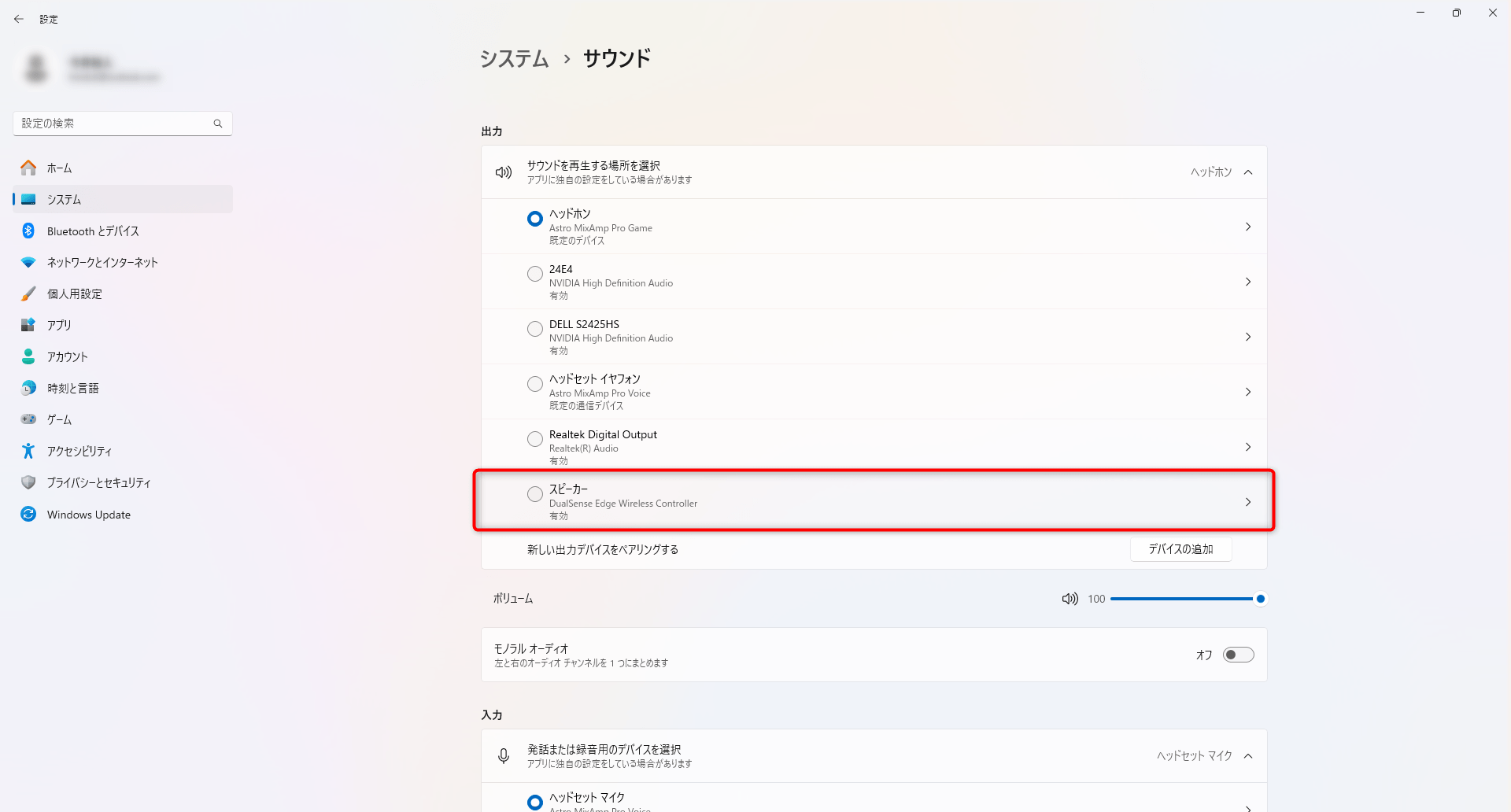Select スピーカー DualSense Edge radio button
1511x812 pixels.
[x=535, y=494]
